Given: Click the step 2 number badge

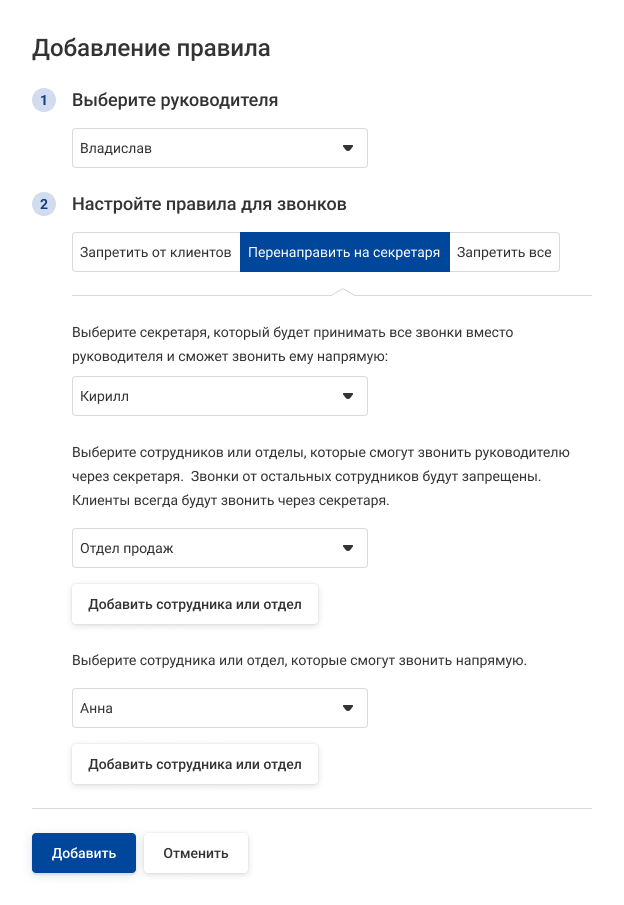Looking at the screenshot, I should click(x=44, y=205).
